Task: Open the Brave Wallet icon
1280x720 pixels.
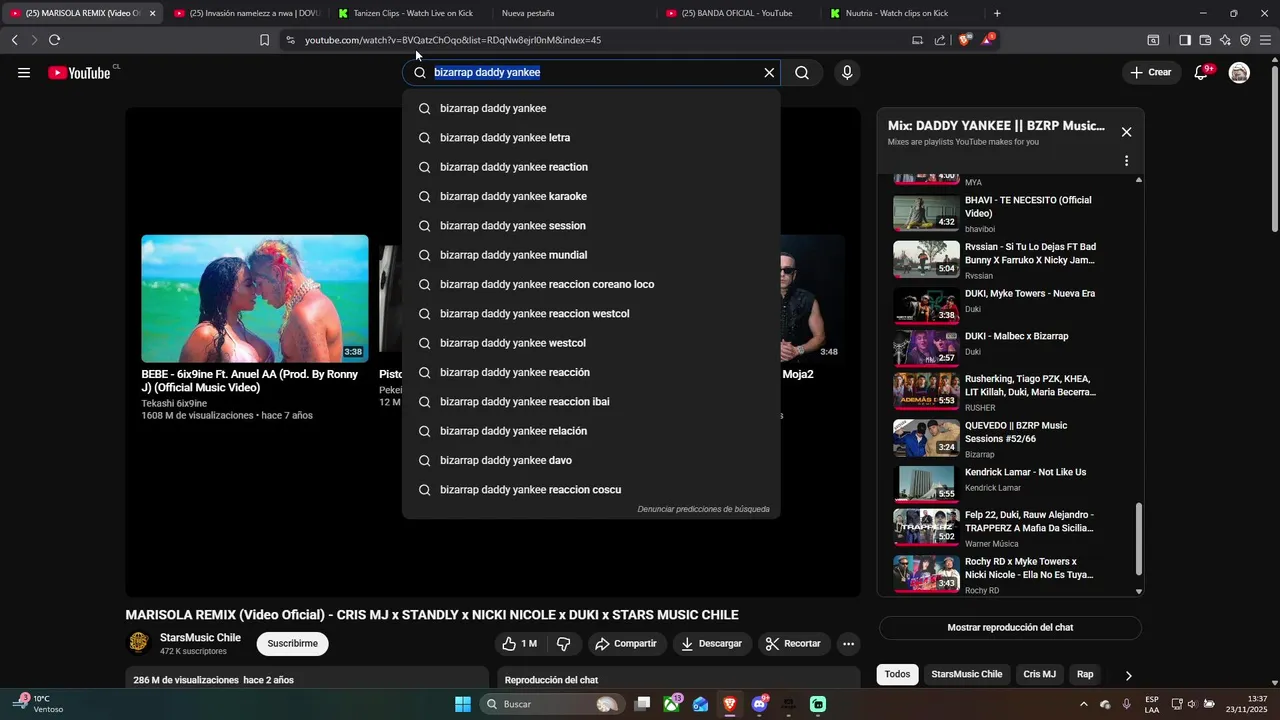Action: click(1205, 40)
